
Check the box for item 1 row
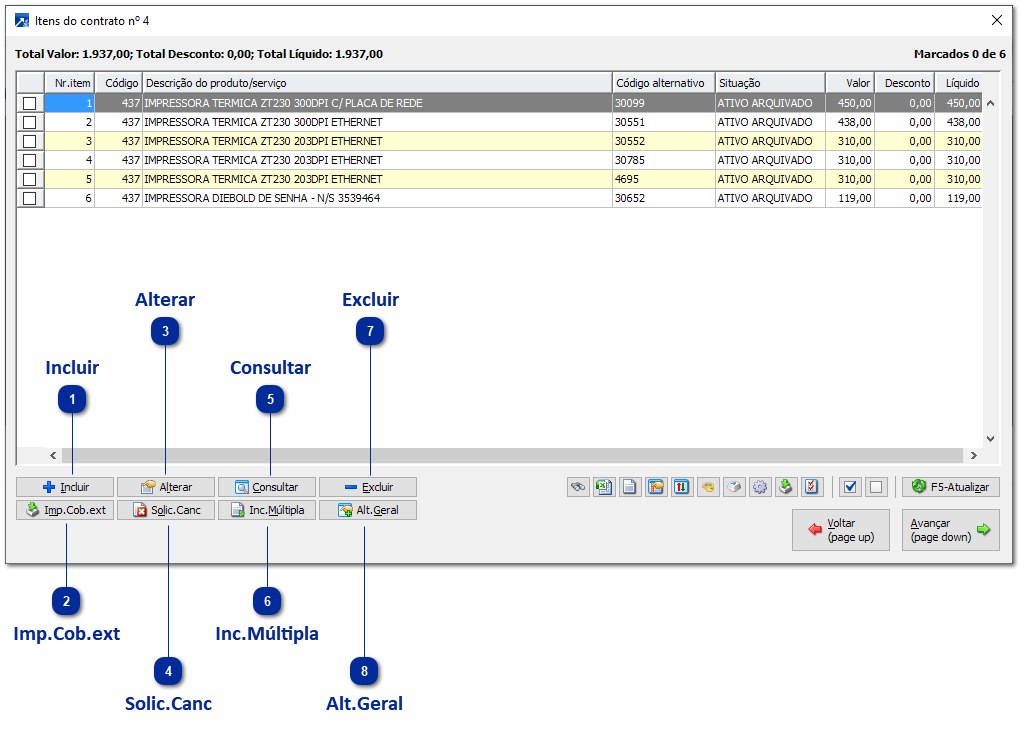click(30, 103)
